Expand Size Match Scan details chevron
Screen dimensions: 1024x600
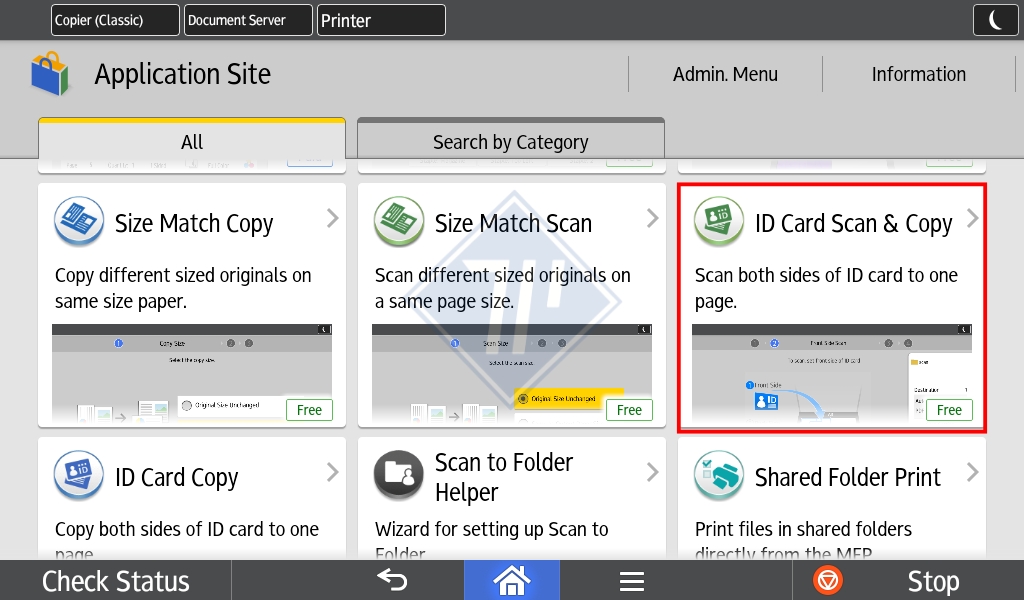pos(653,219)
